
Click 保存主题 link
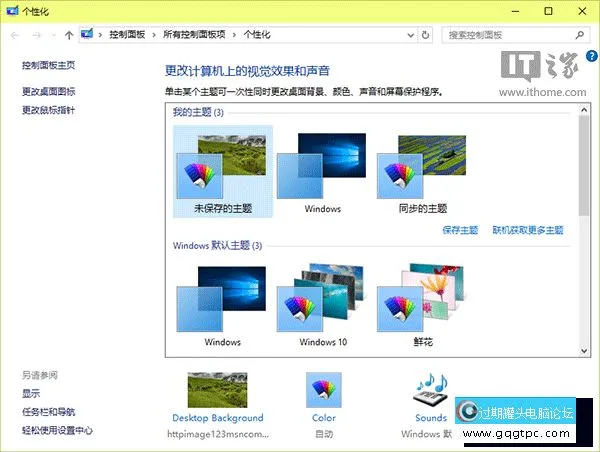(x=460, y=230)
